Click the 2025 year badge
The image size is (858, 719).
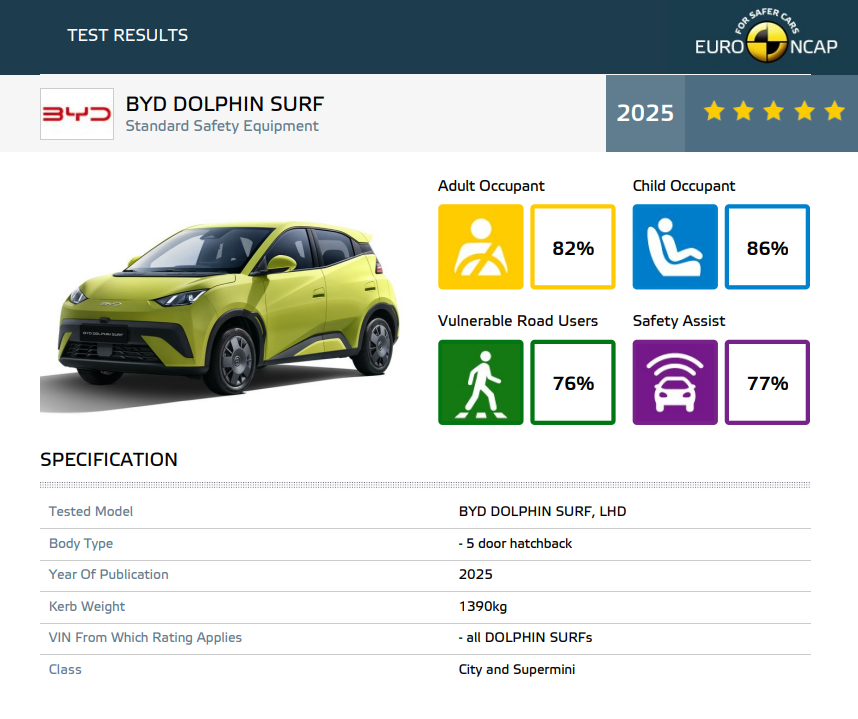click(645, 113)
